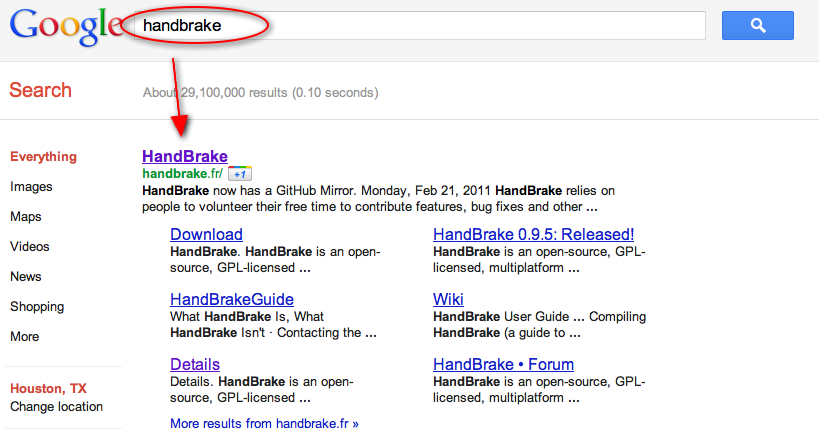Switch to Maps results

(x=26, y=217)
